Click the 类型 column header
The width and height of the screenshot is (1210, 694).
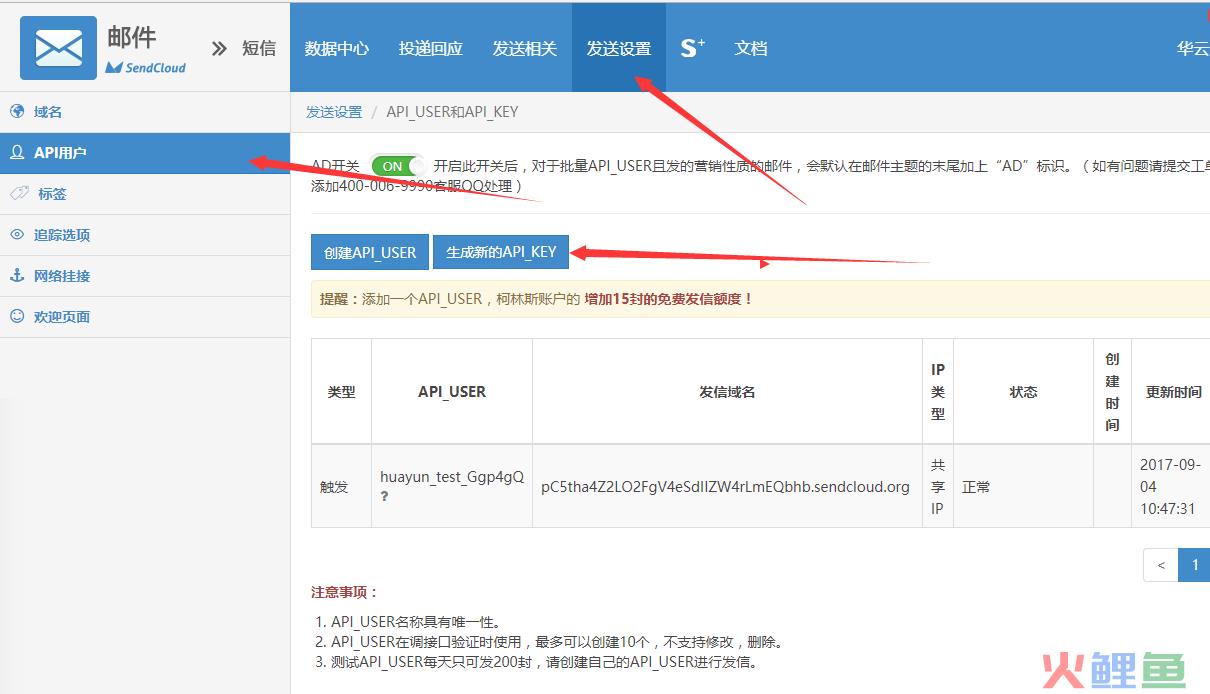(x=341, y=392)
